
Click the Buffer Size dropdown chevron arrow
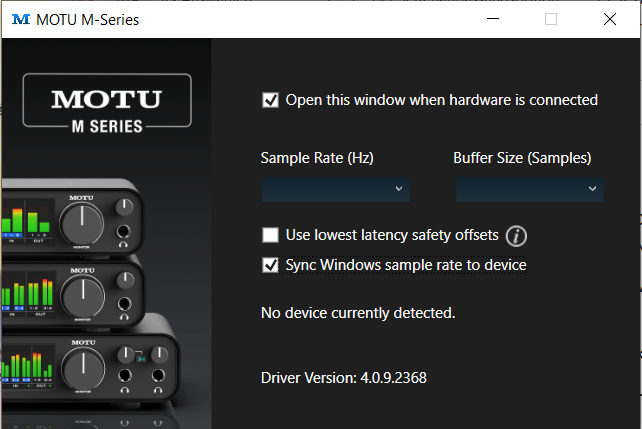pyautogui.click(x=592, y=189)
